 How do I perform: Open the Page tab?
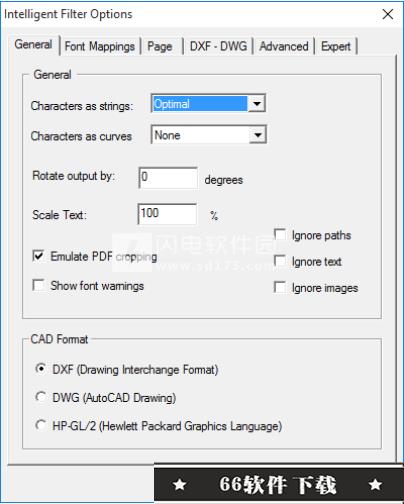160,46
